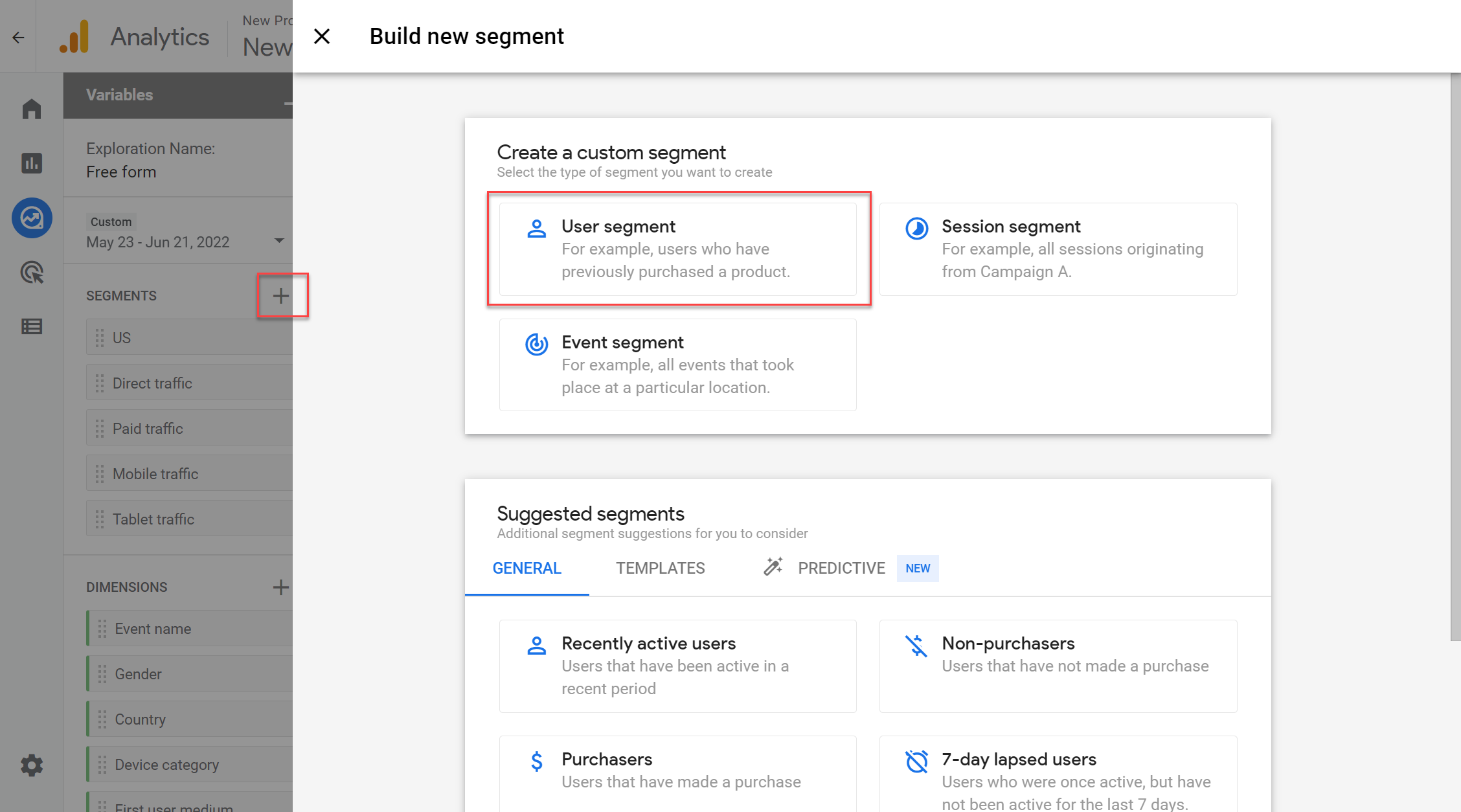Select the TEMPLATES tab in suggested segments
Image resolution: width=1461 pixels, height=812 pixels.
660,568
